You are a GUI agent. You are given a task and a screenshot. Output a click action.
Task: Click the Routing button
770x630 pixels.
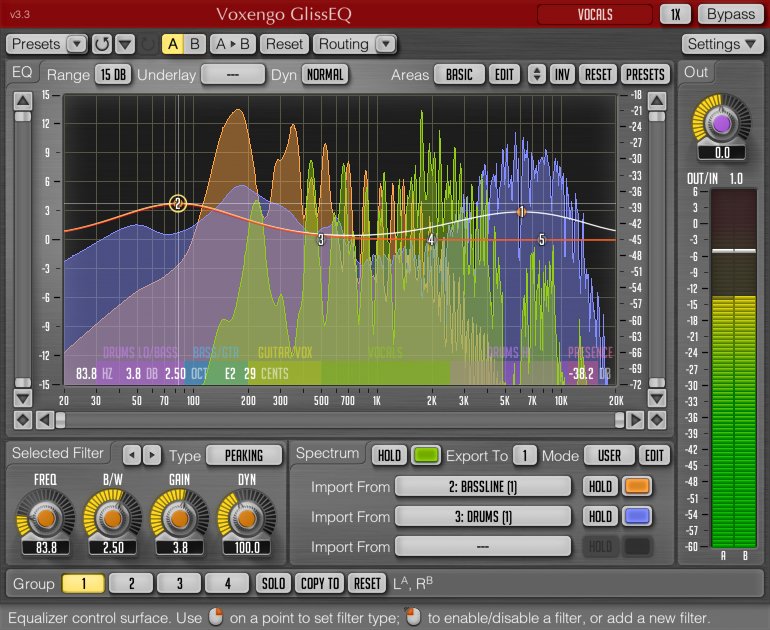[344, 44]
